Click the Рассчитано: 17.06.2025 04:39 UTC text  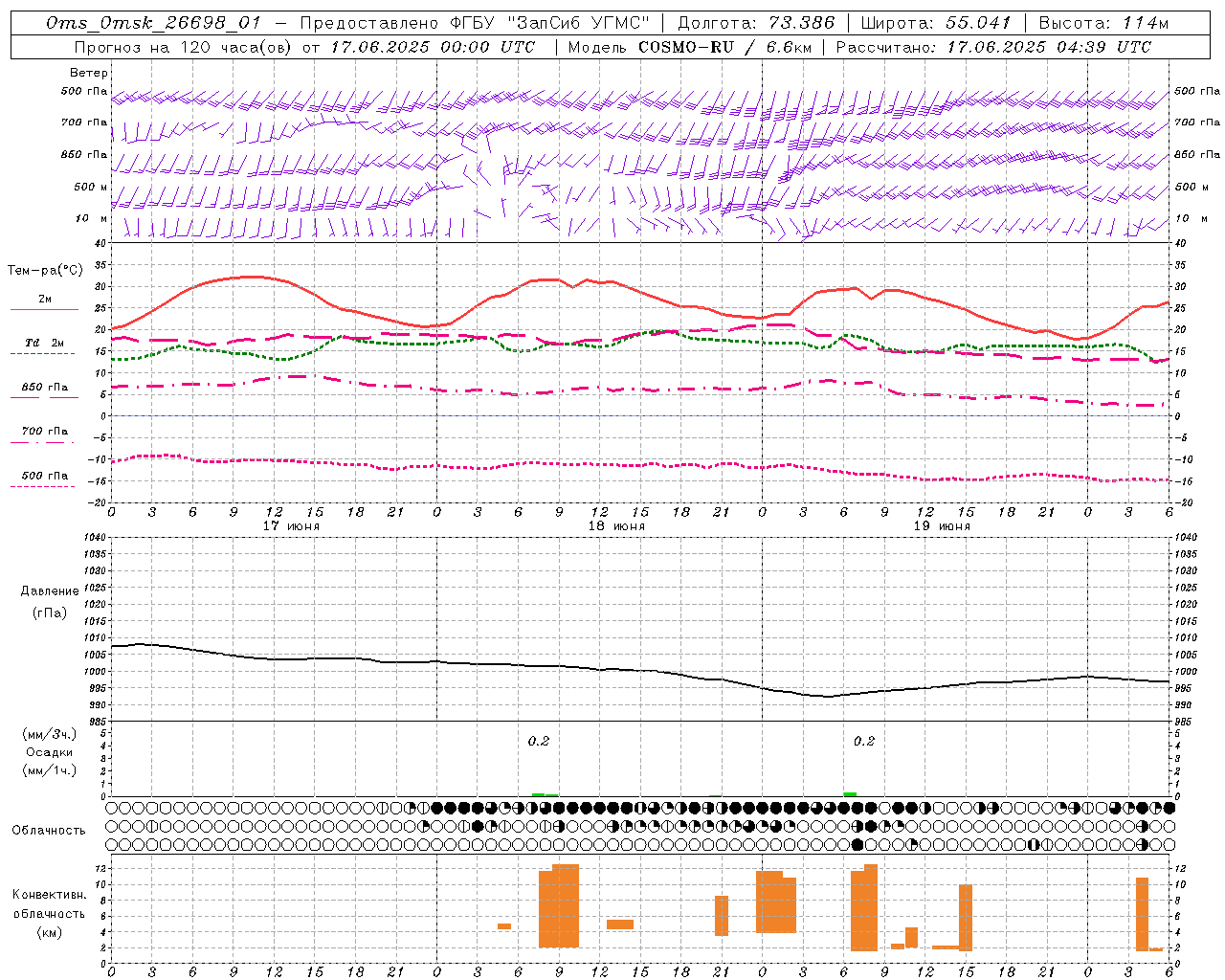pos(993,47)
